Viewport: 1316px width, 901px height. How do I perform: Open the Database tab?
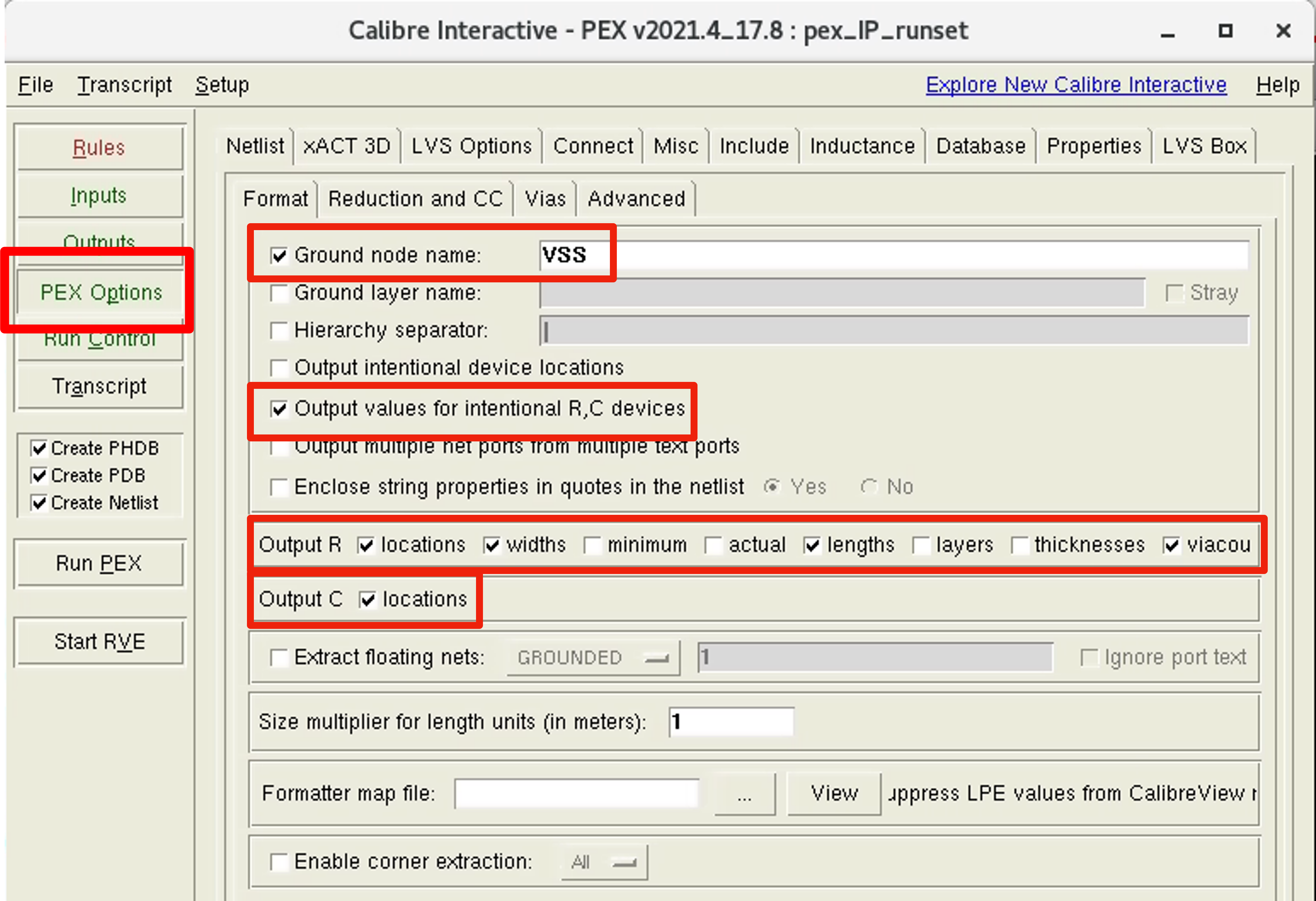click(981, 145)
